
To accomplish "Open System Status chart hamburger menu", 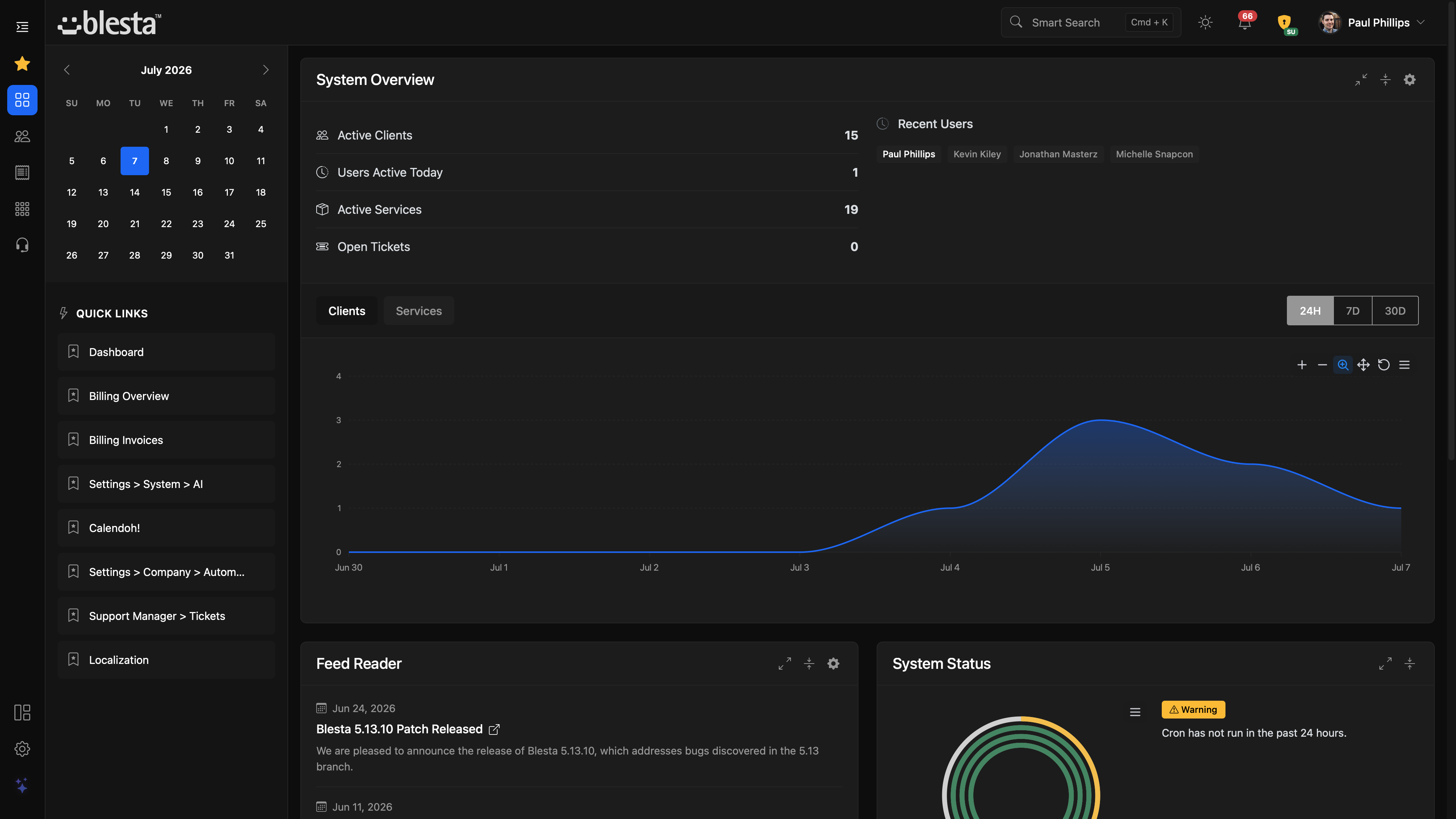I will pyautogui.click(x=1135, y=712).
